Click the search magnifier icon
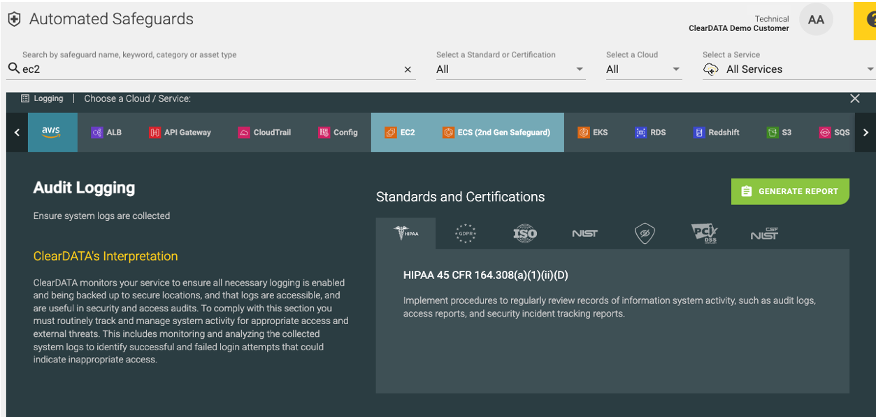 [13, 69]
